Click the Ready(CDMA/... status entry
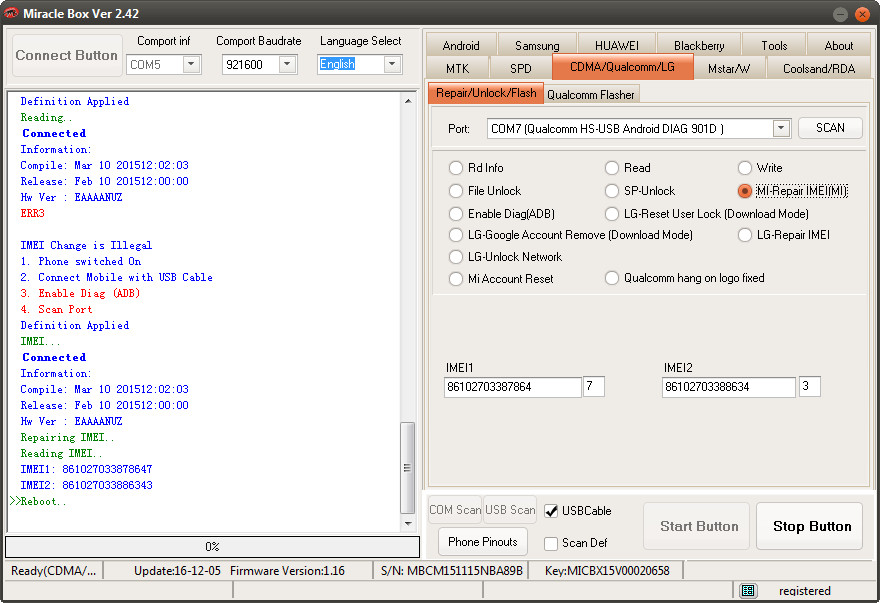The image size is (880, 603). coord(53,571)
